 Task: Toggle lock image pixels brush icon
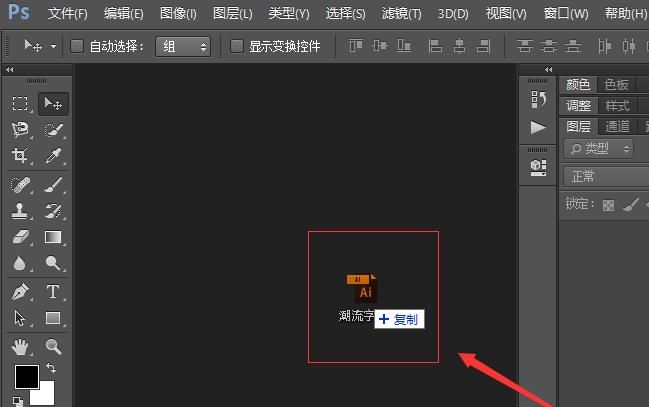pyautogui.click(x=630, y=205)
